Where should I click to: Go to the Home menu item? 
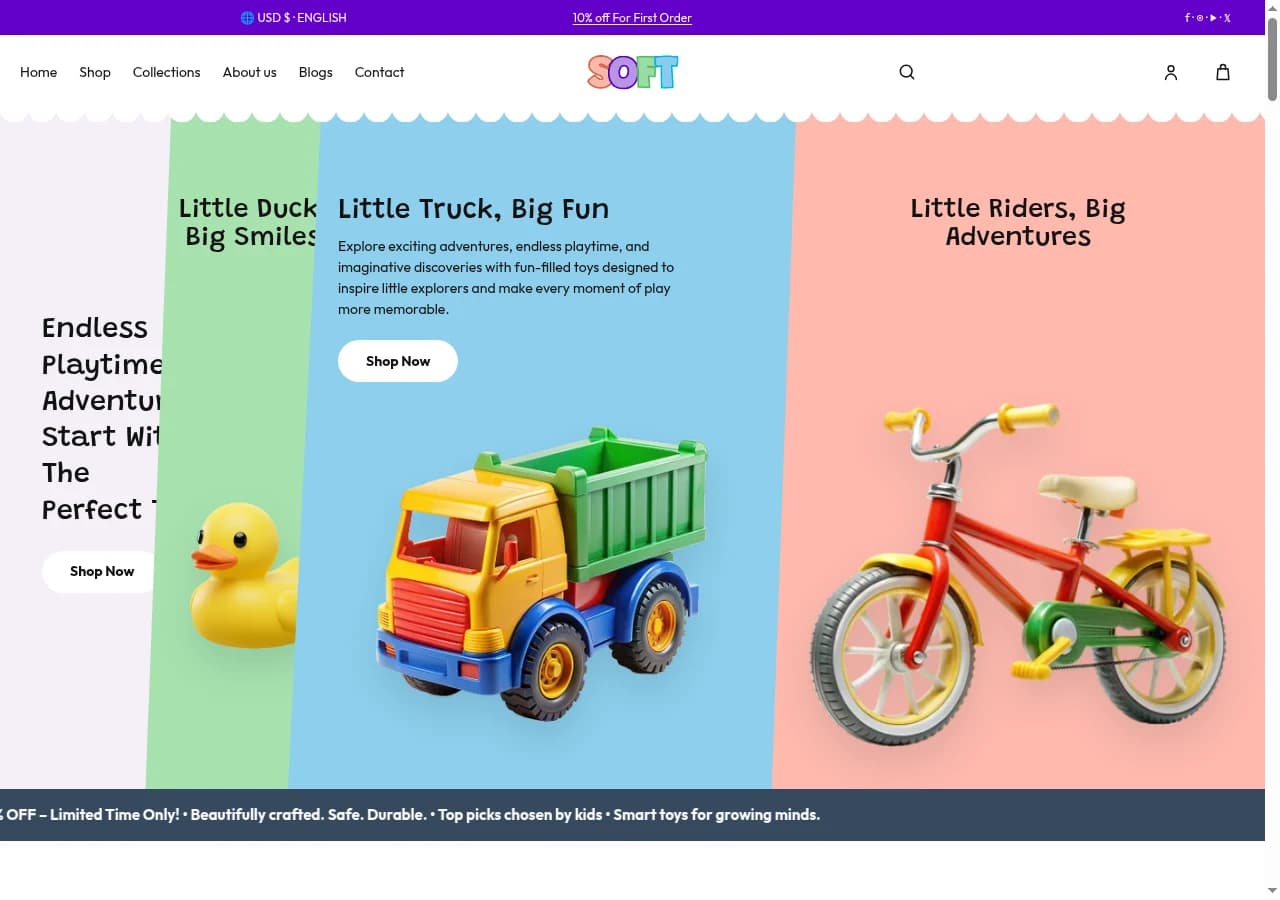(39, 72)
